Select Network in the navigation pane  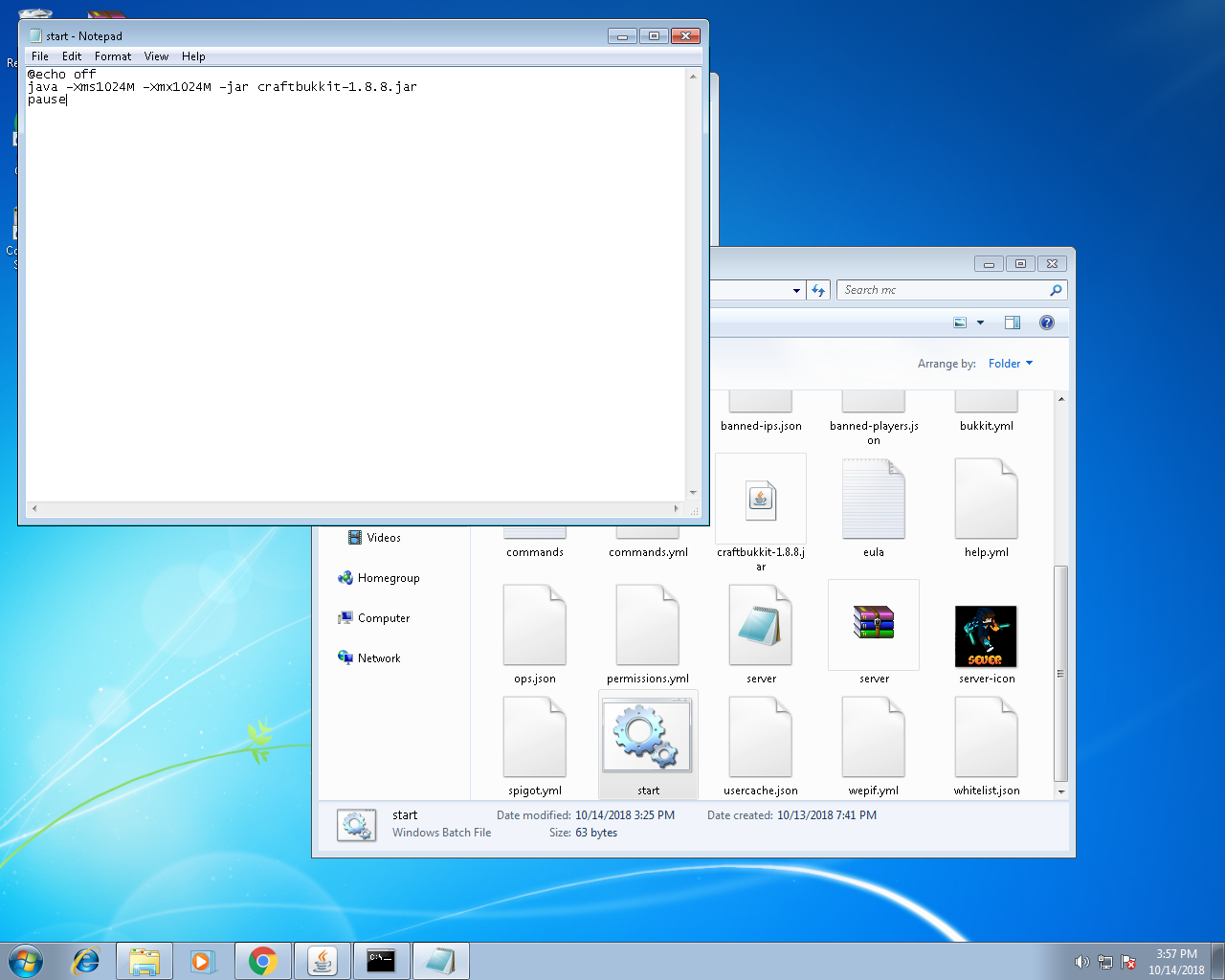click(379, 658)
